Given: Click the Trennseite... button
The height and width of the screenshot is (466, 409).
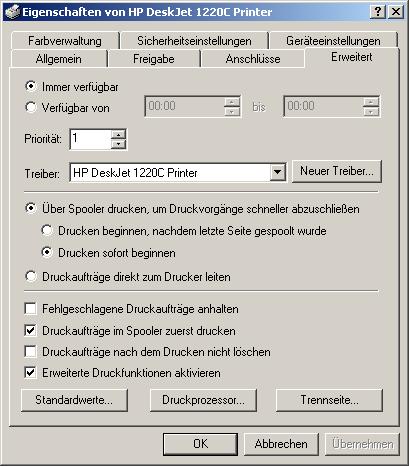Looking at the screenshot, I should (329, 400).
